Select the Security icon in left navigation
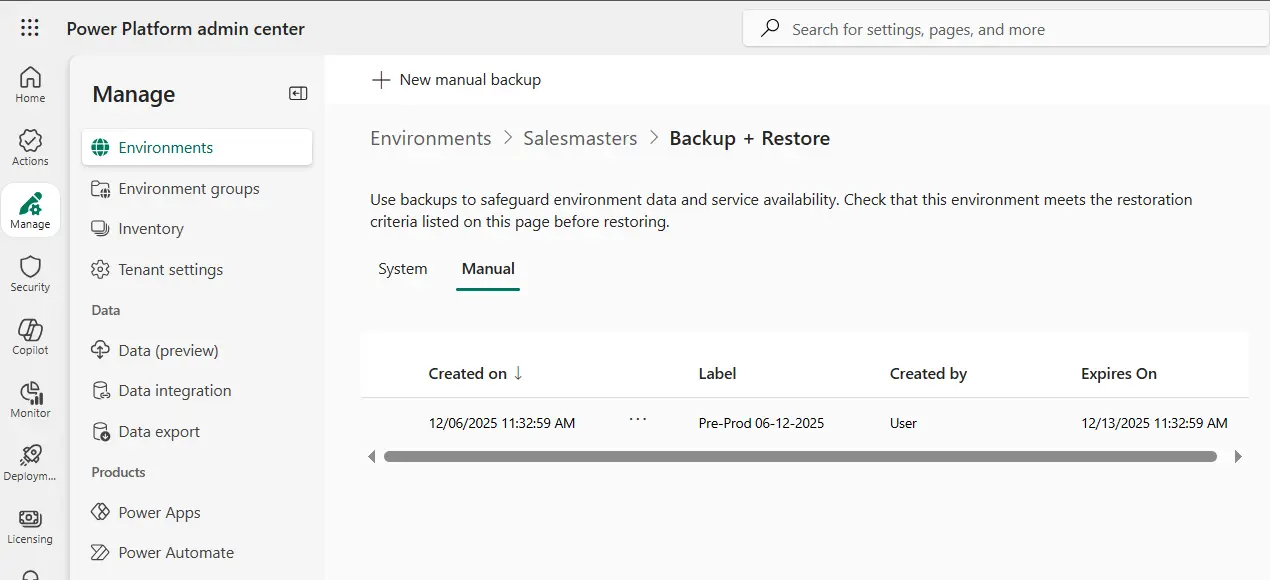Image resolution: width=1270 pixels, height=580 pixels. click(29, 271)
